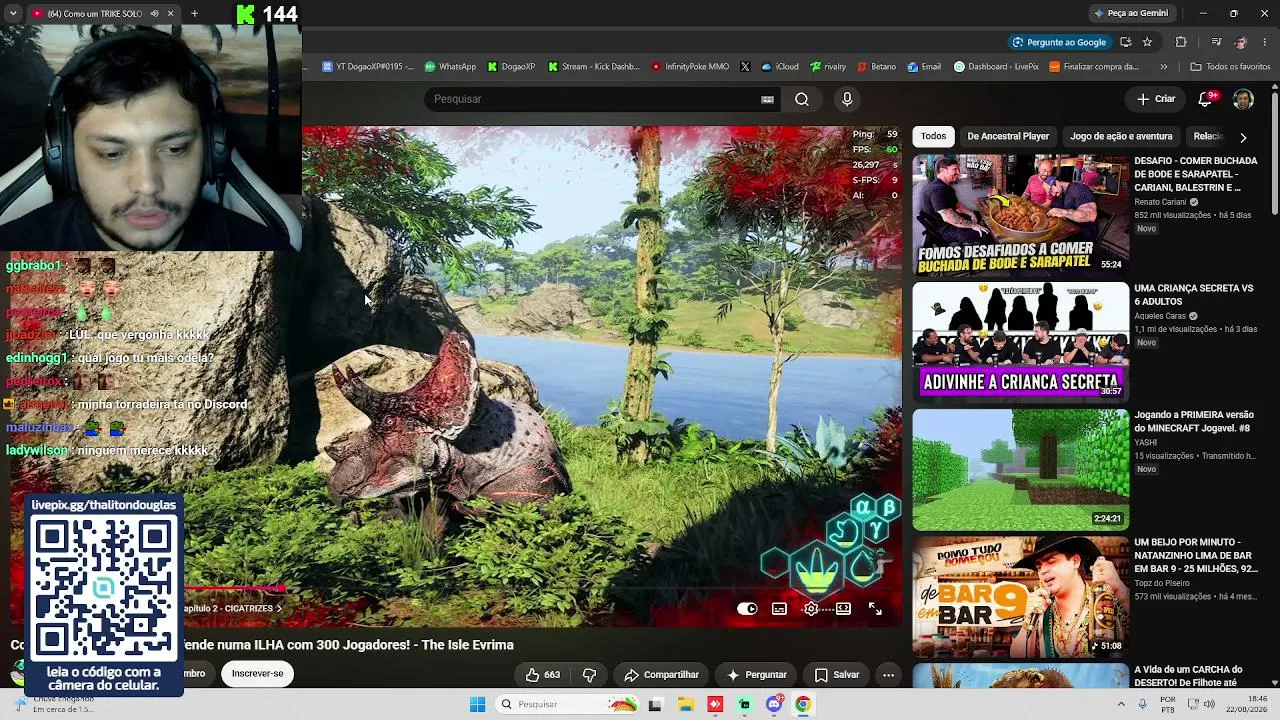Open the 'ADIVINHE A CRIANÇA SECRETA' thumbnail
This screenshot has width=1280, height=720.
coord(1020,341)
